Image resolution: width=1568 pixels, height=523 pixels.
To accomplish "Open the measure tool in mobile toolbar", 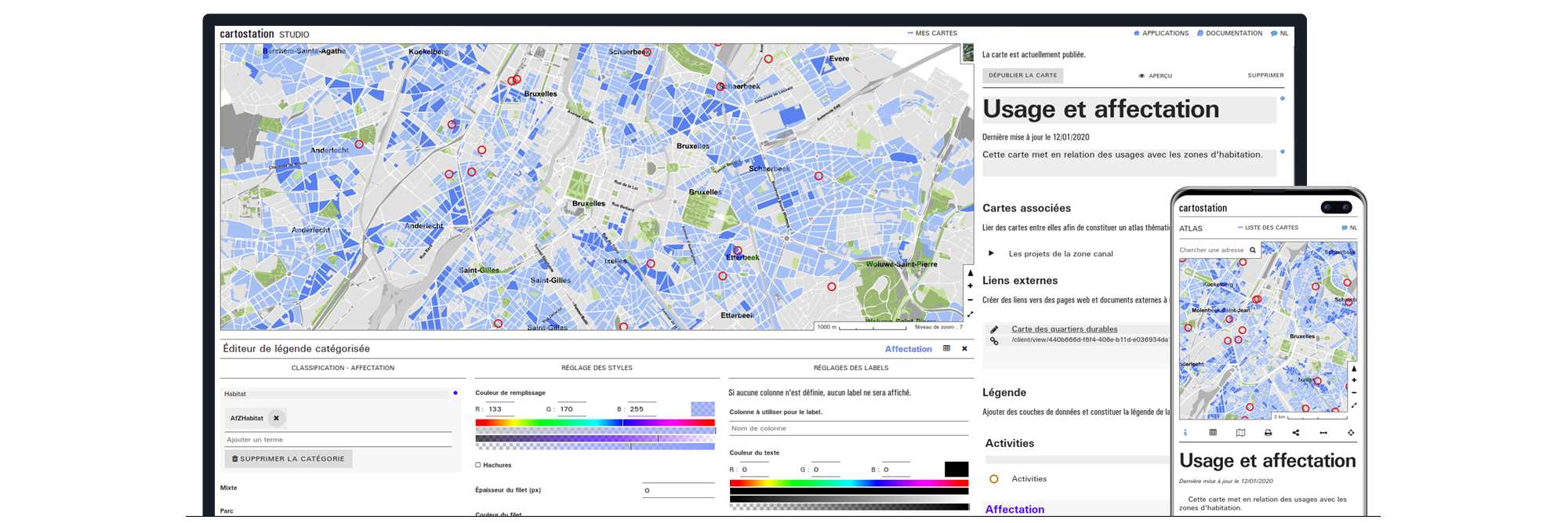I will pyautogui.click(x=1323, y=433).
